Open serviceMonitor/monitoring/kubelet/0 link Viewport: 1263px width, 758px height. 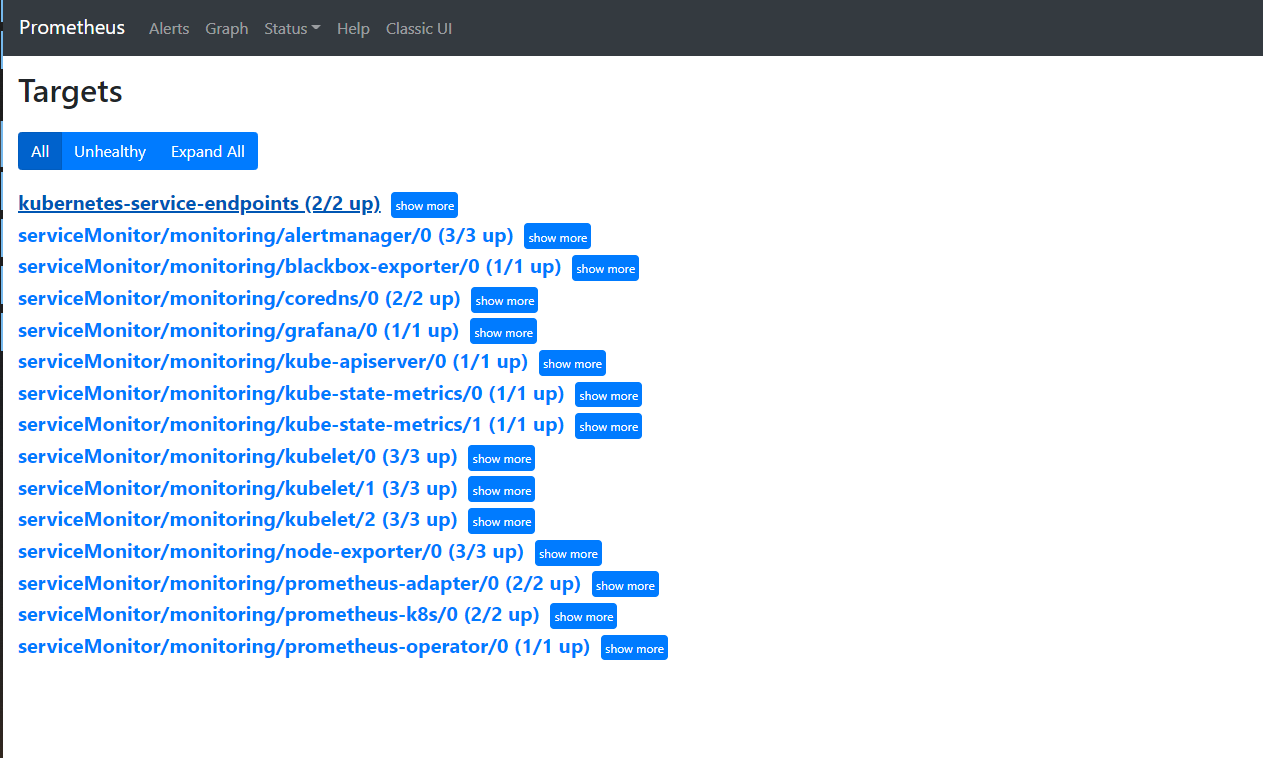[x=238, y=457]
